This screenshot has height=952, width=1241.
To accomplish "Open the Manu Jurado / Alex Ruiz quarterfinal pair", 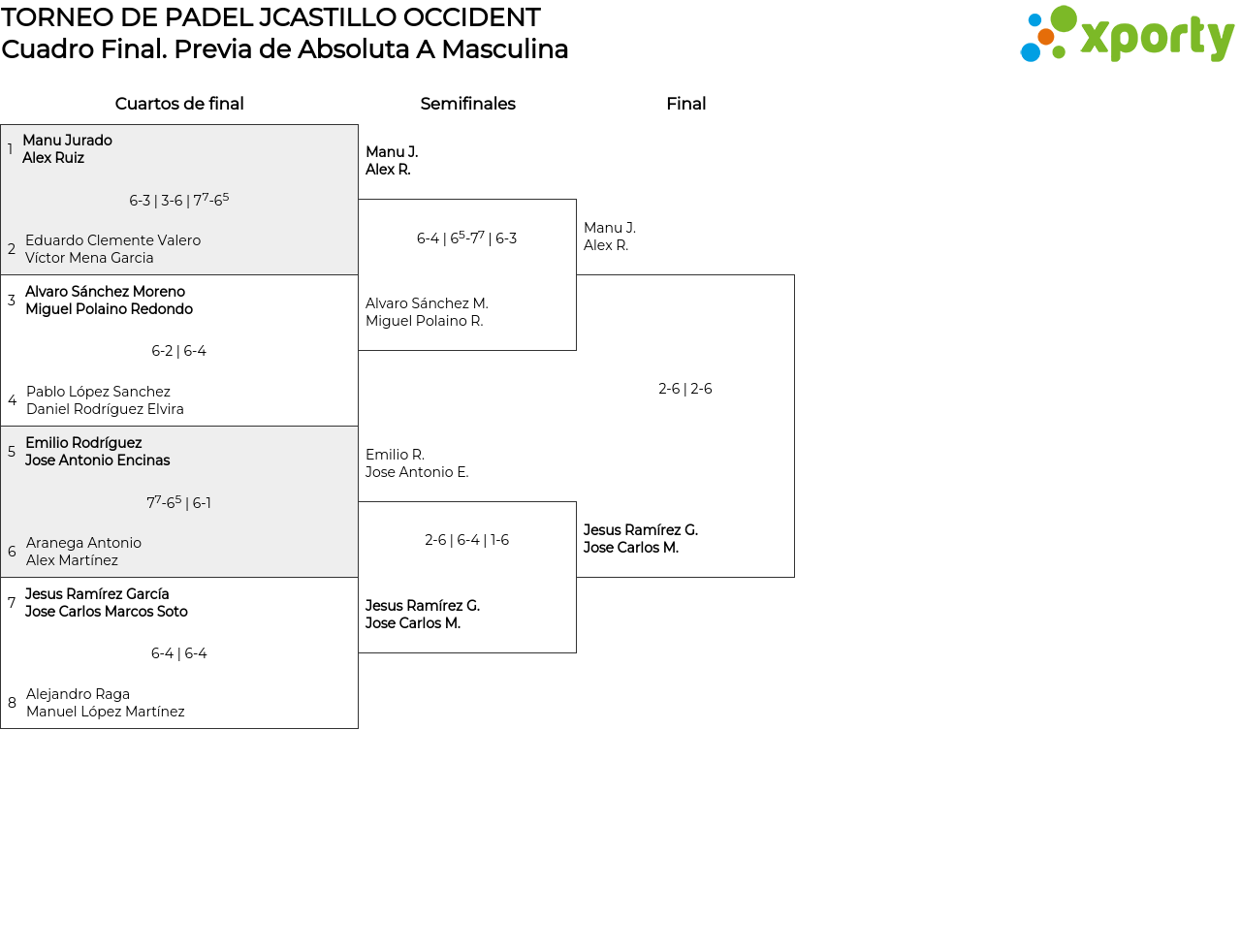I will click(x=67, y=149).
